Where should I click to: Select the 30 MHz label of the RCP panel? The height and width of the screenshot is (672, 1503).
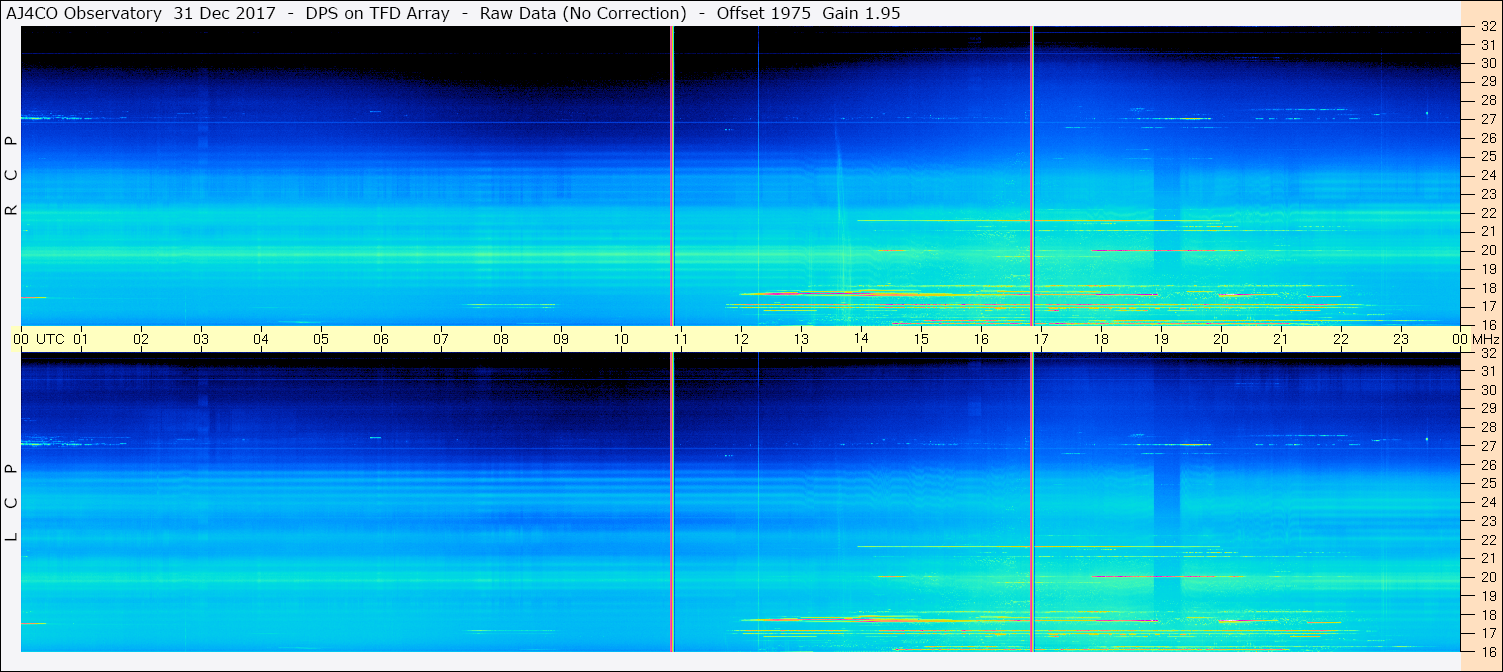point(1487,63)
